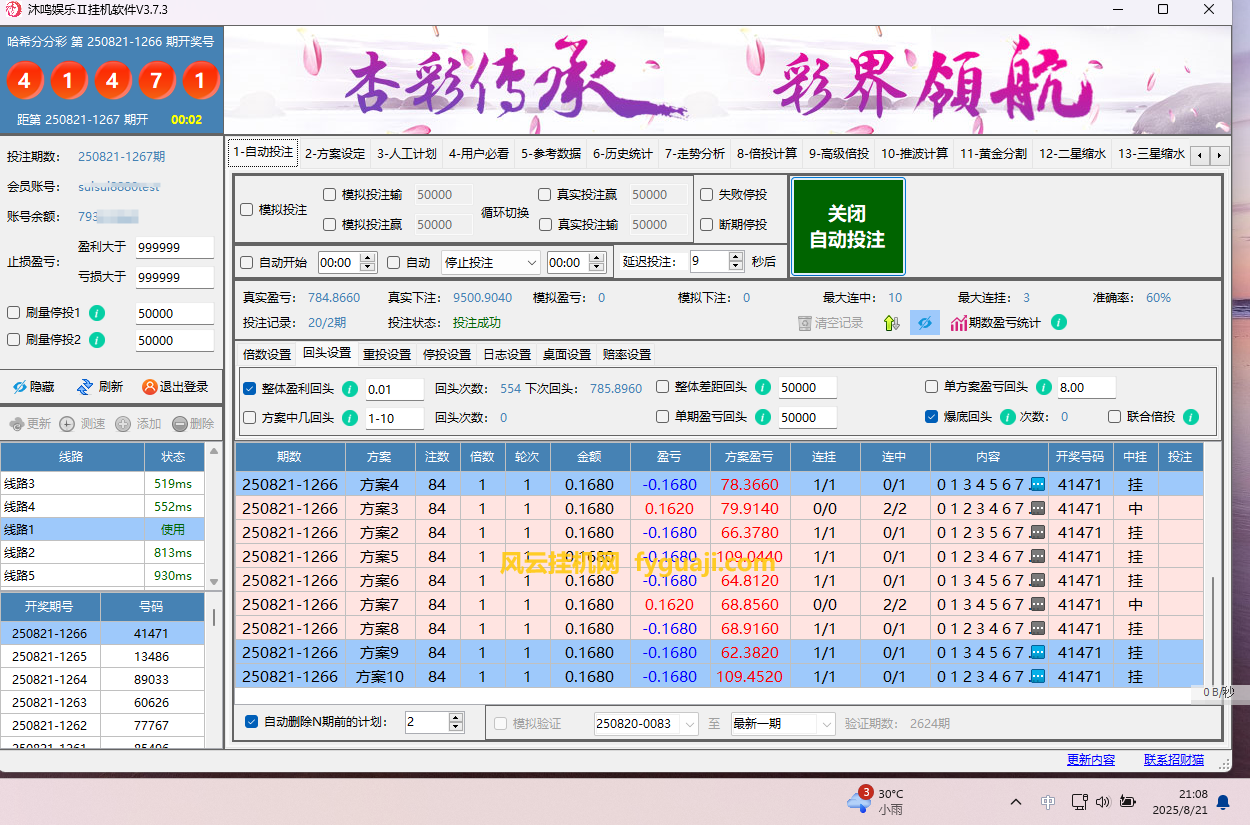Screen dimensions: 1250x825
Task: Click the 隐藏 eye-slash icon in left panel
Action: (x=20, y=387)
